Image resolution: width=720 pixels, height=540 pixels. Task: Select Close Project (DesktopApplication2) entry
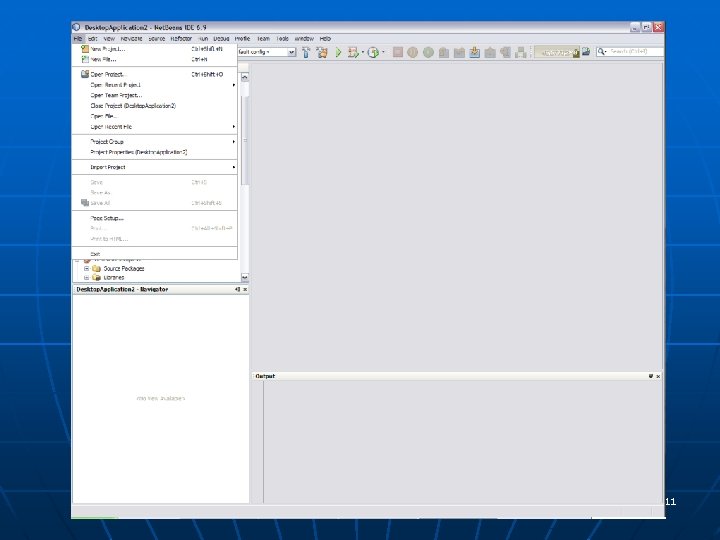coord(154,106)
